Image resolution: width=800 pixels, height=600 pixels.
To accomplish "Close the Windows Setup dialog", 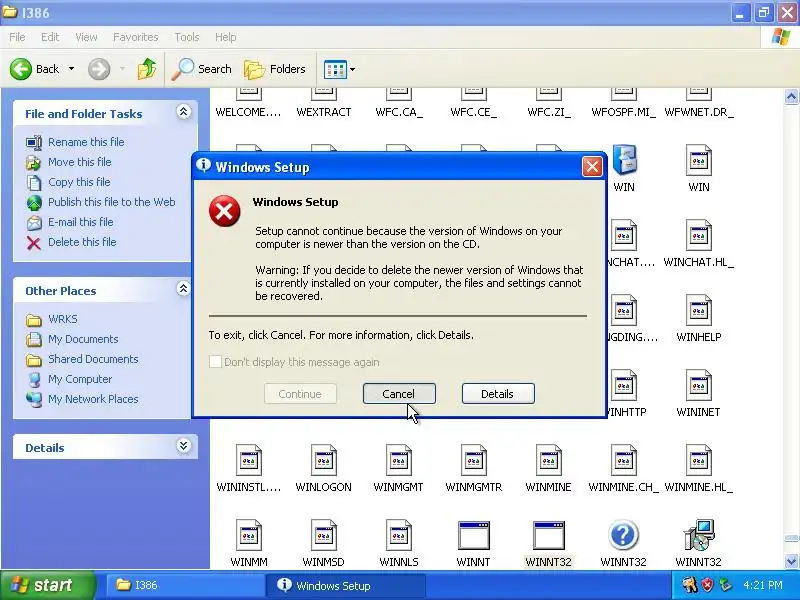I will coord(592,166).
